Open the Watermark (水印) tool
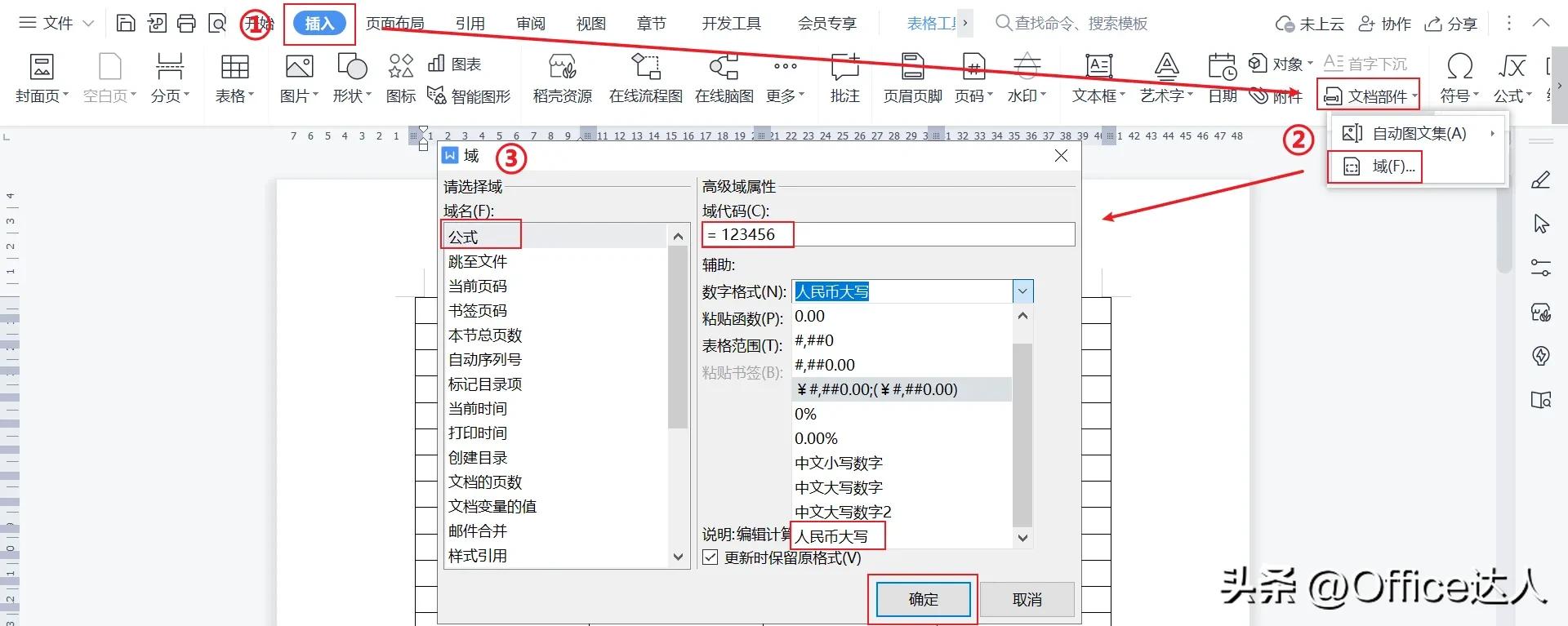Viewport: 1568px width, 626px height. click(x=1027, y=78)
